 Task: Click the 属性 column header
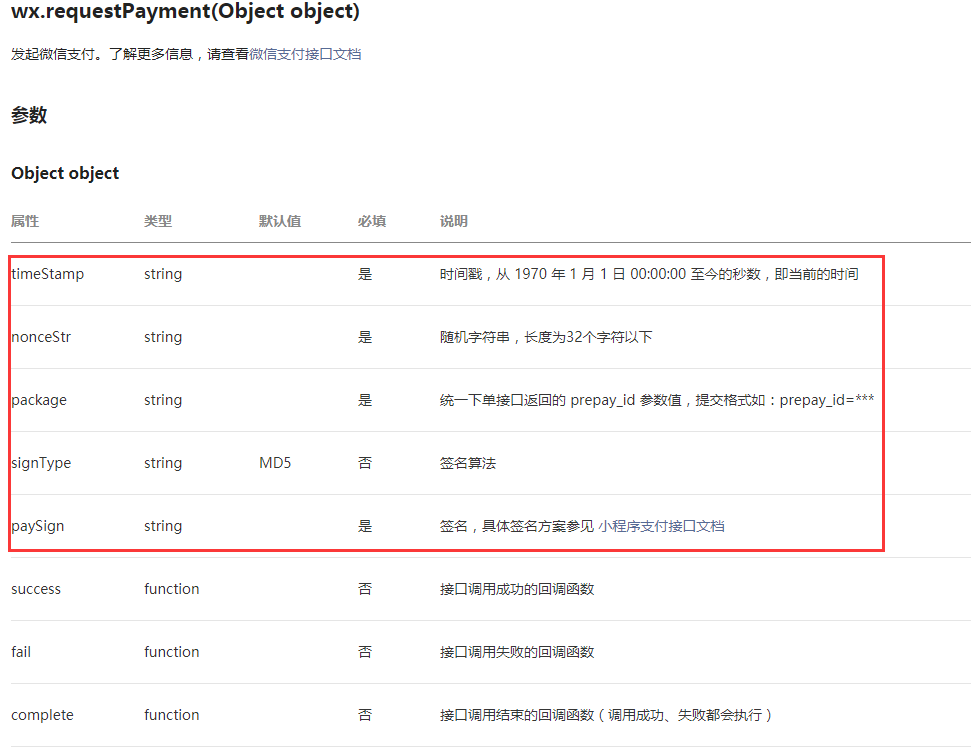pos(25,221)
